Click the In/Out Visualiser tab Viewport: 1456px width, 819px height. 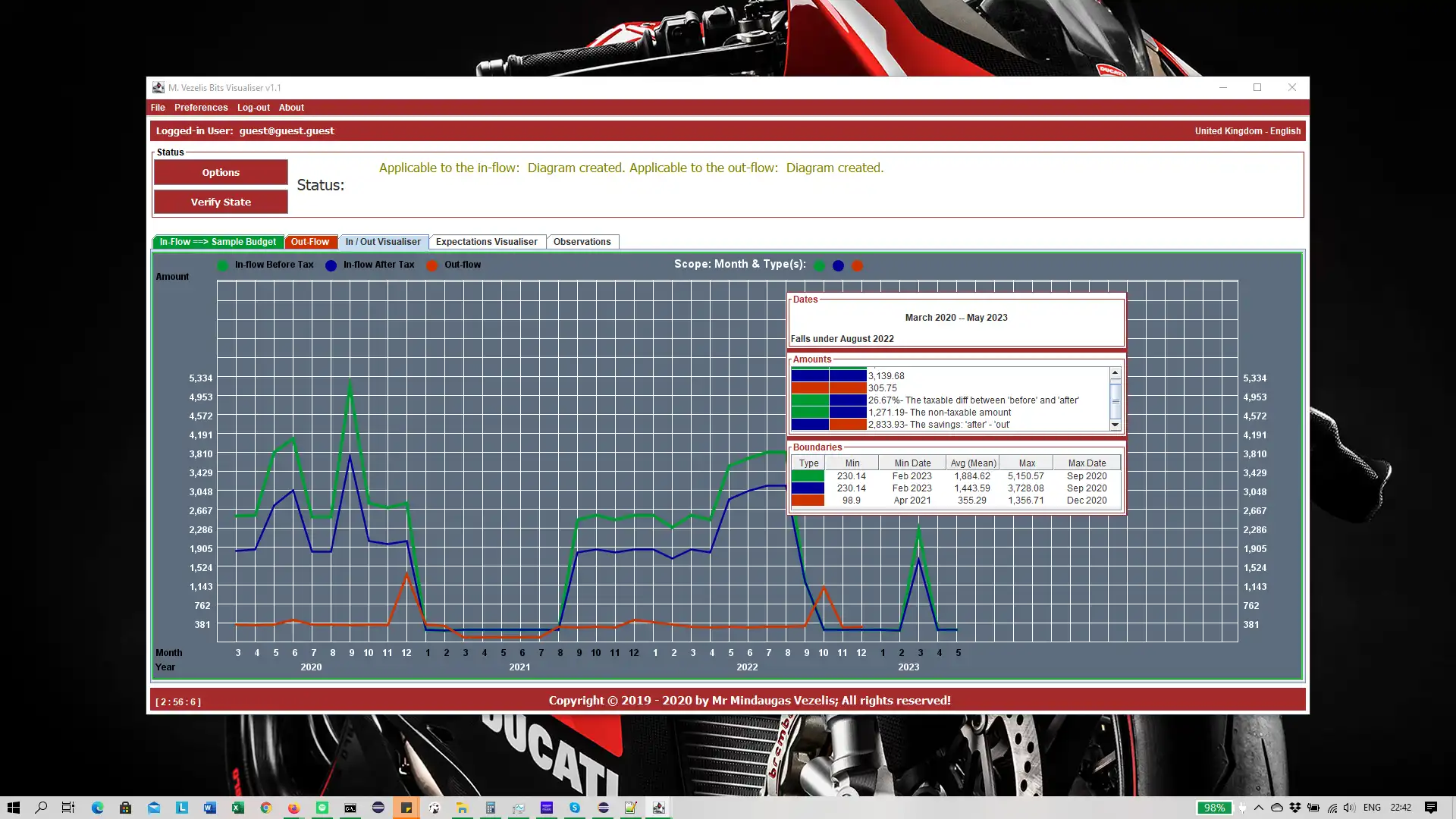[x=382, y=241]
